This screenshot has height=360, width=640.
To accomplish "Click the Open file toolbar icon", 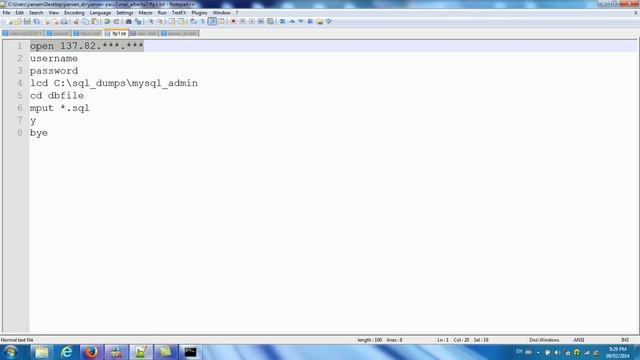I will 18,21.
